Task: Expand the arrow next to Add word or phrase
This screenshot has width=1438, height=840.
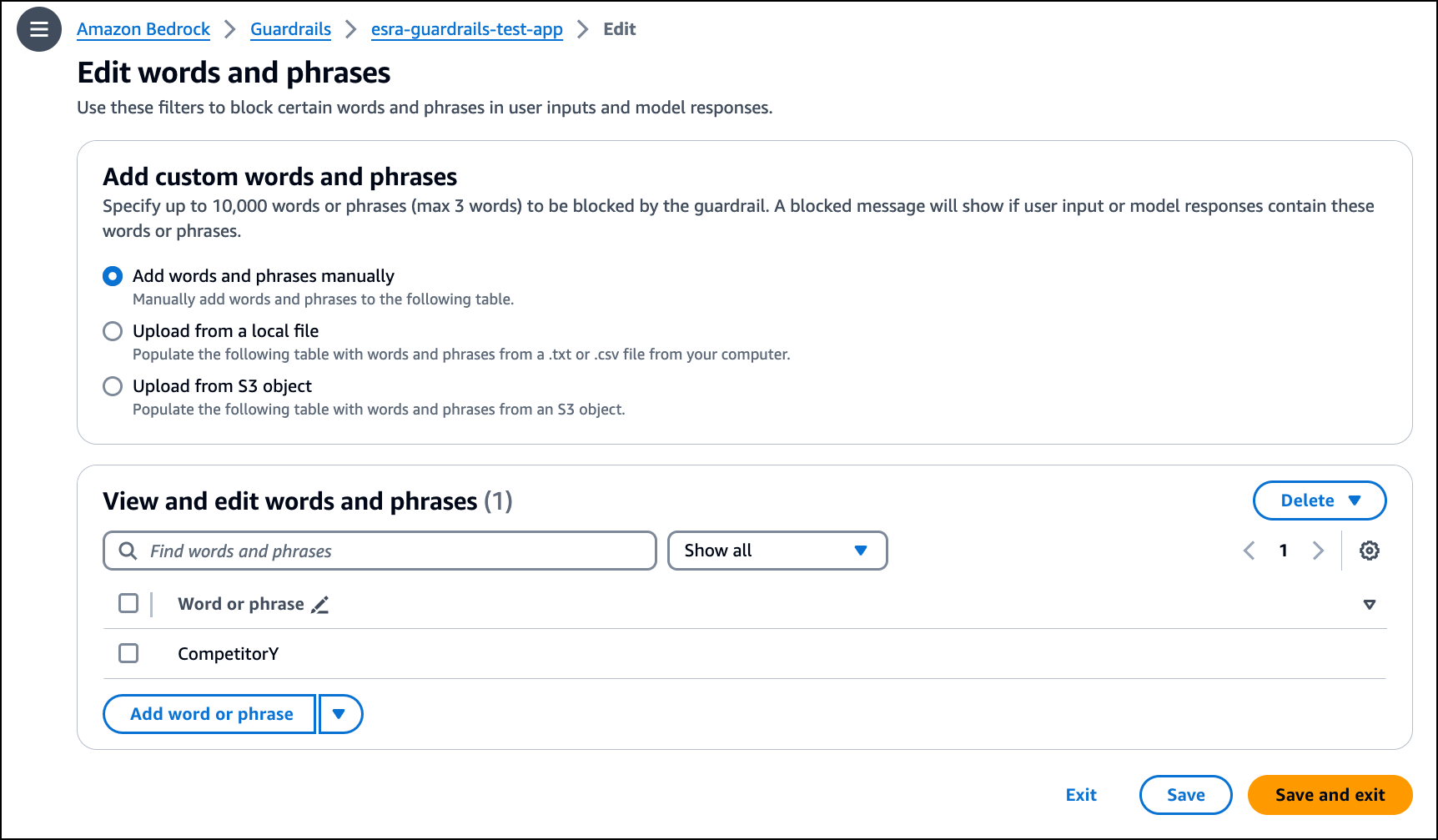Action: point(340,714)
